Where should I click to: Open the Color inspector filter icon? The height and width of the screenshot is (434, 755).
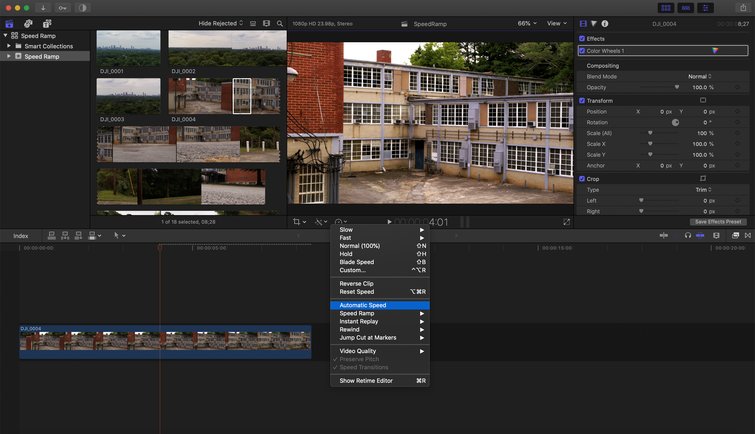click(x=594, y=23)
